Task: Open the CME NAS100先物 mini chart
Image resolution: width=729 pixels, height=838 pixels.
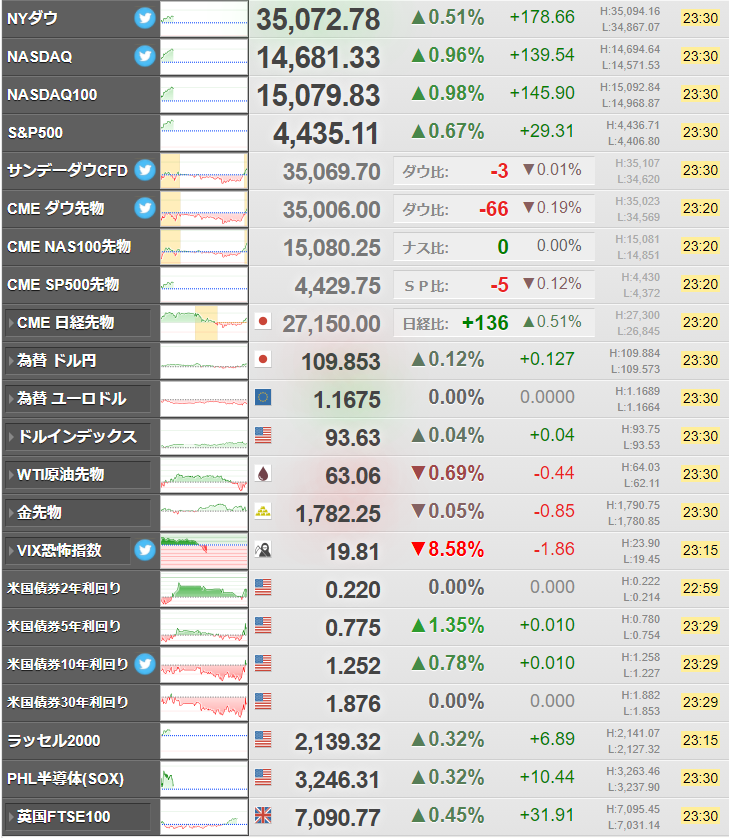Action: click(x=204, y=246)
